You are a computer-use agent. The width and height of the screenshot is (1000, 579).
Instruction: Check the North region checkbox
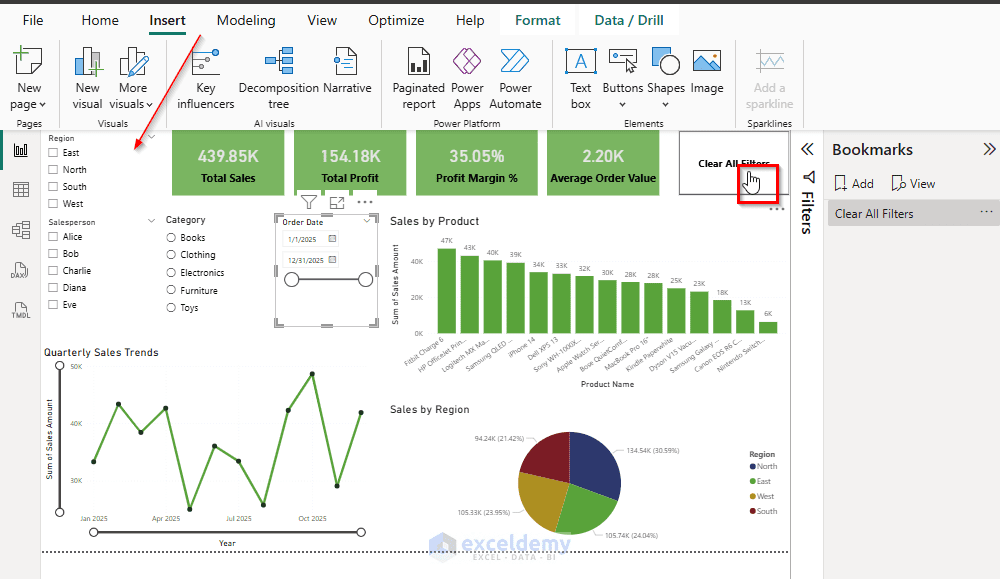pyautogui.click(x=54, y=170)
